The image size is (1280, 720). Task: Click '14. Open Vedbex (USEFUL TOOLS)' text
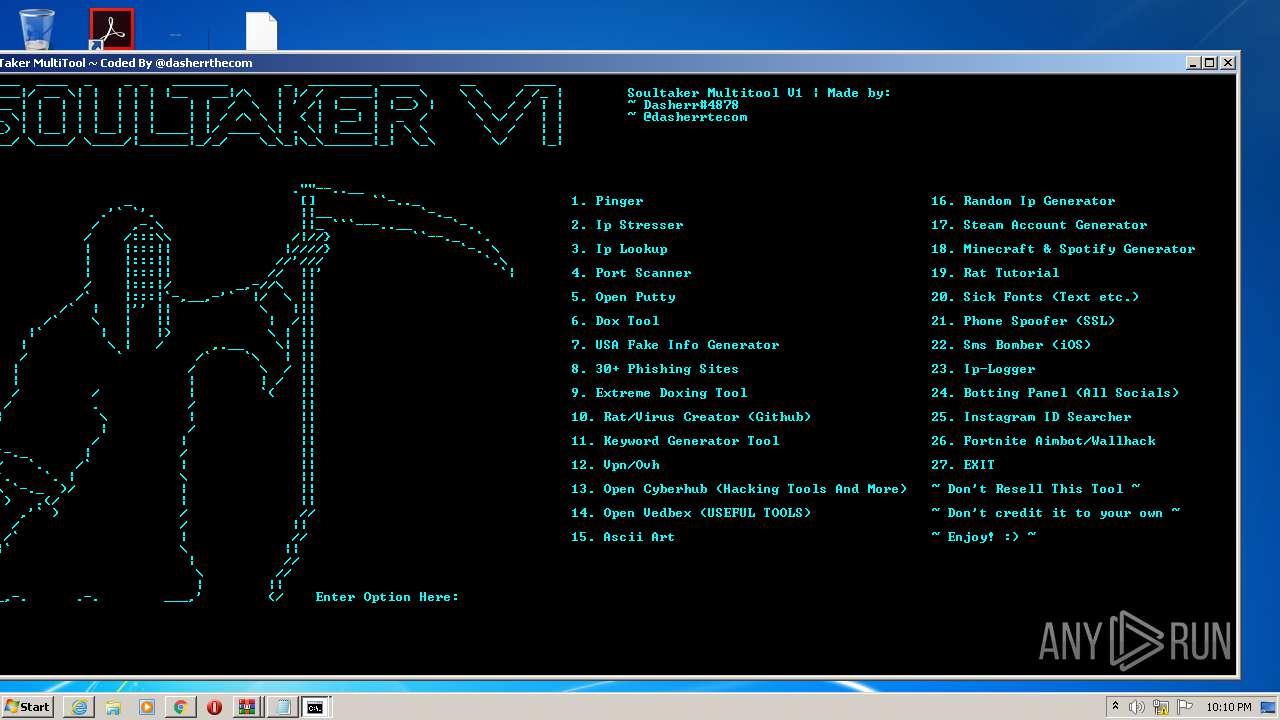click(x=691, y=513)
